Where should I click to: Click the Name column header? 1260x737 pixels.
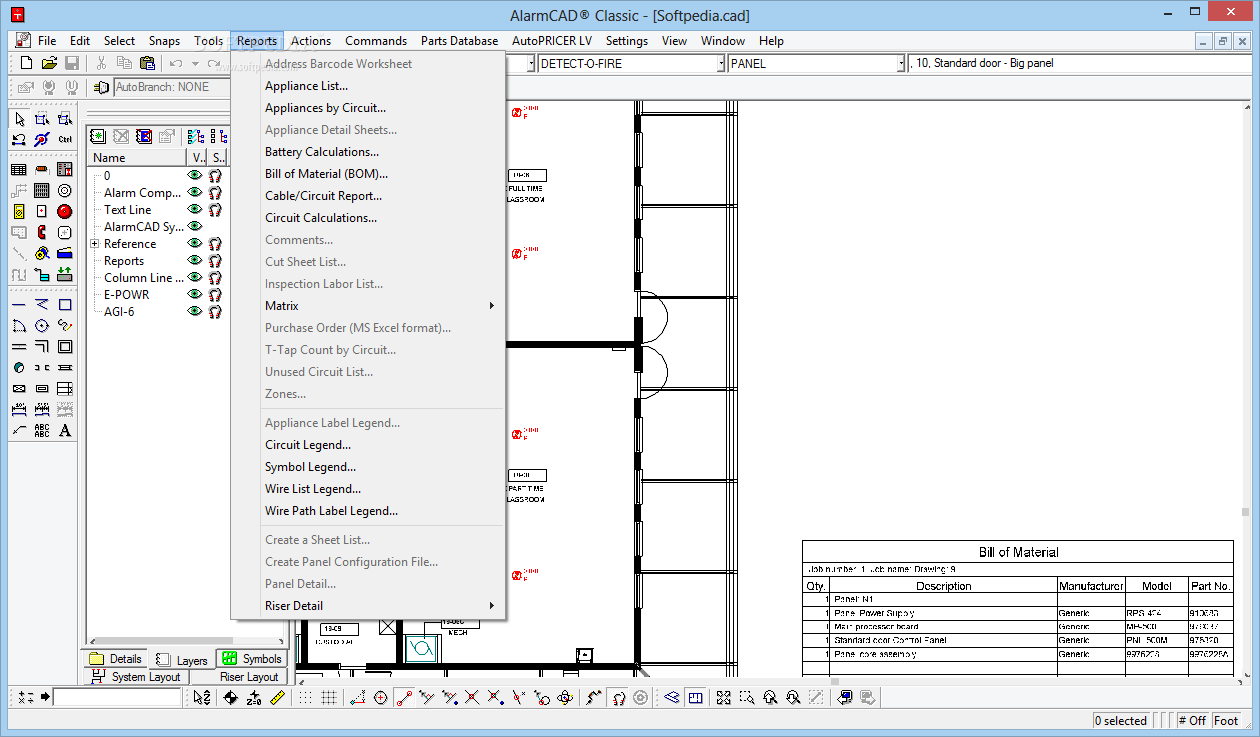point(138,158)
